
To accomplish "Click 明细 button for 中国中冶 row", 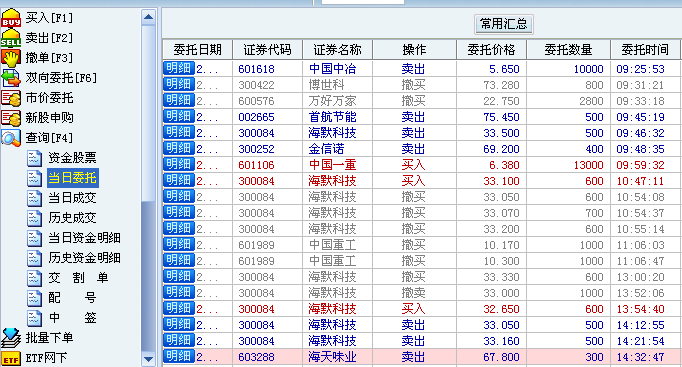I will click(x=179, y=69).
